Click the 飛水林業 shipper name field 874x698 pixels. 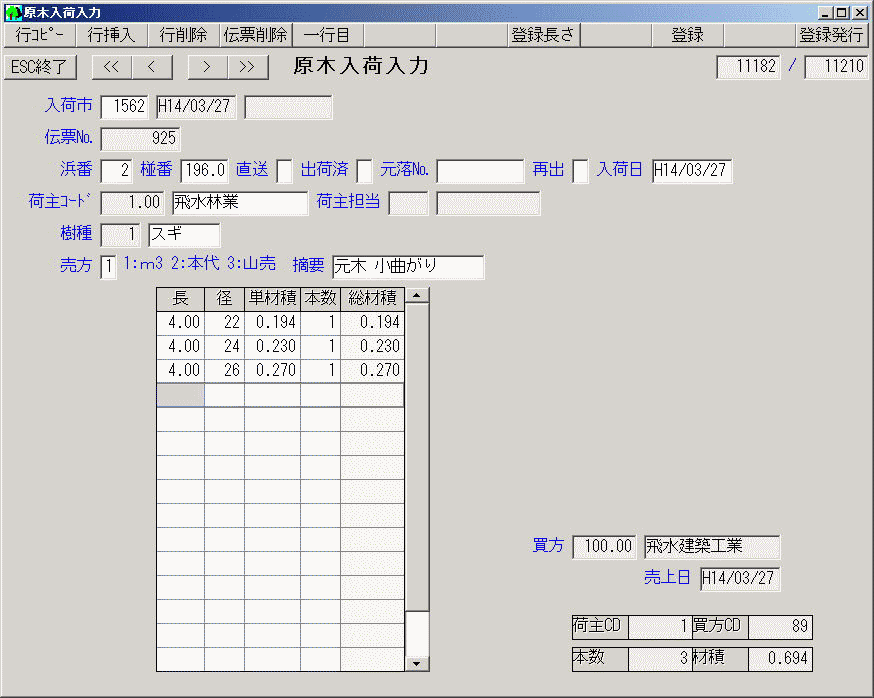pos(240,203)
